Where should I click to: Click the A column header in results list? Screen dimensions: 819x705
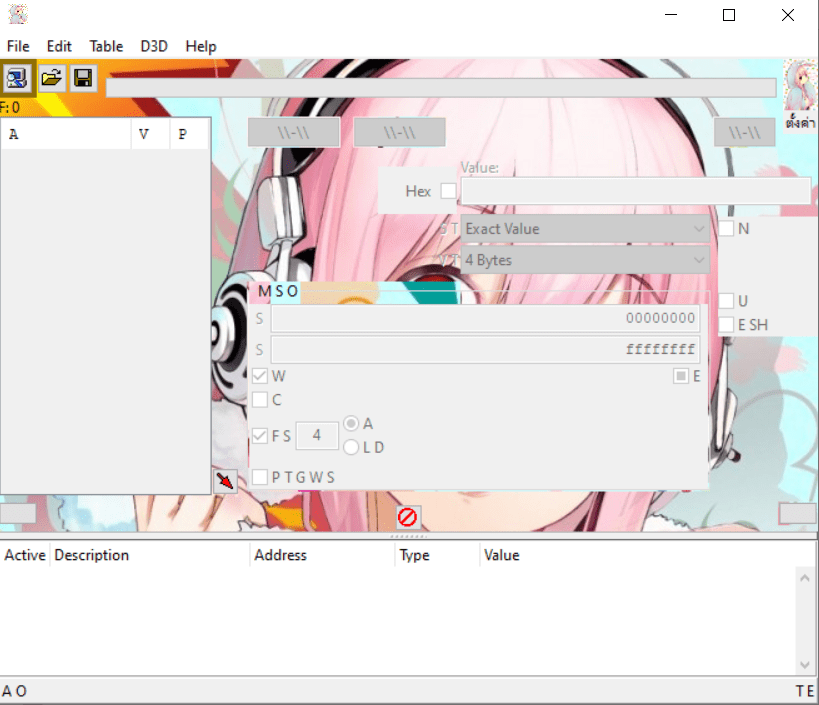click(66, 134)
